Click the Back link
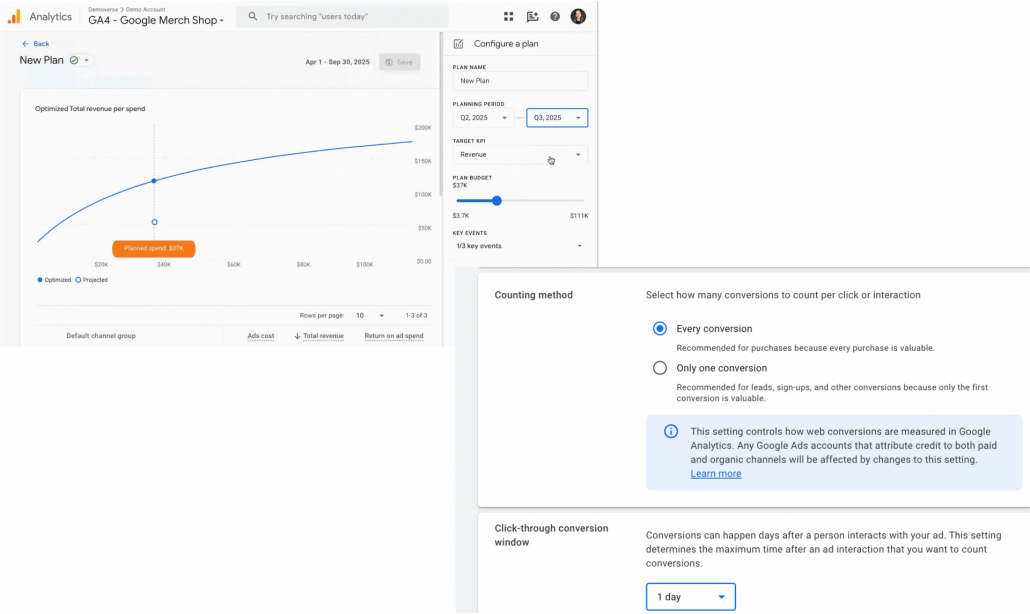Screen dimensions: 1030x614 pos(36,44)
